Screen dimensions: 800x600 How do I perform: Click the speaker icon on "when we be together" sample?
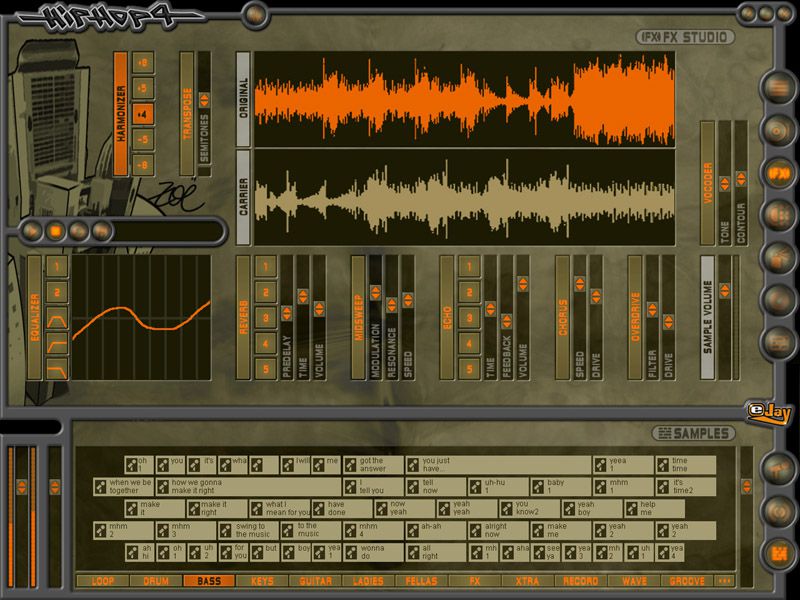(x=100, y=487)
